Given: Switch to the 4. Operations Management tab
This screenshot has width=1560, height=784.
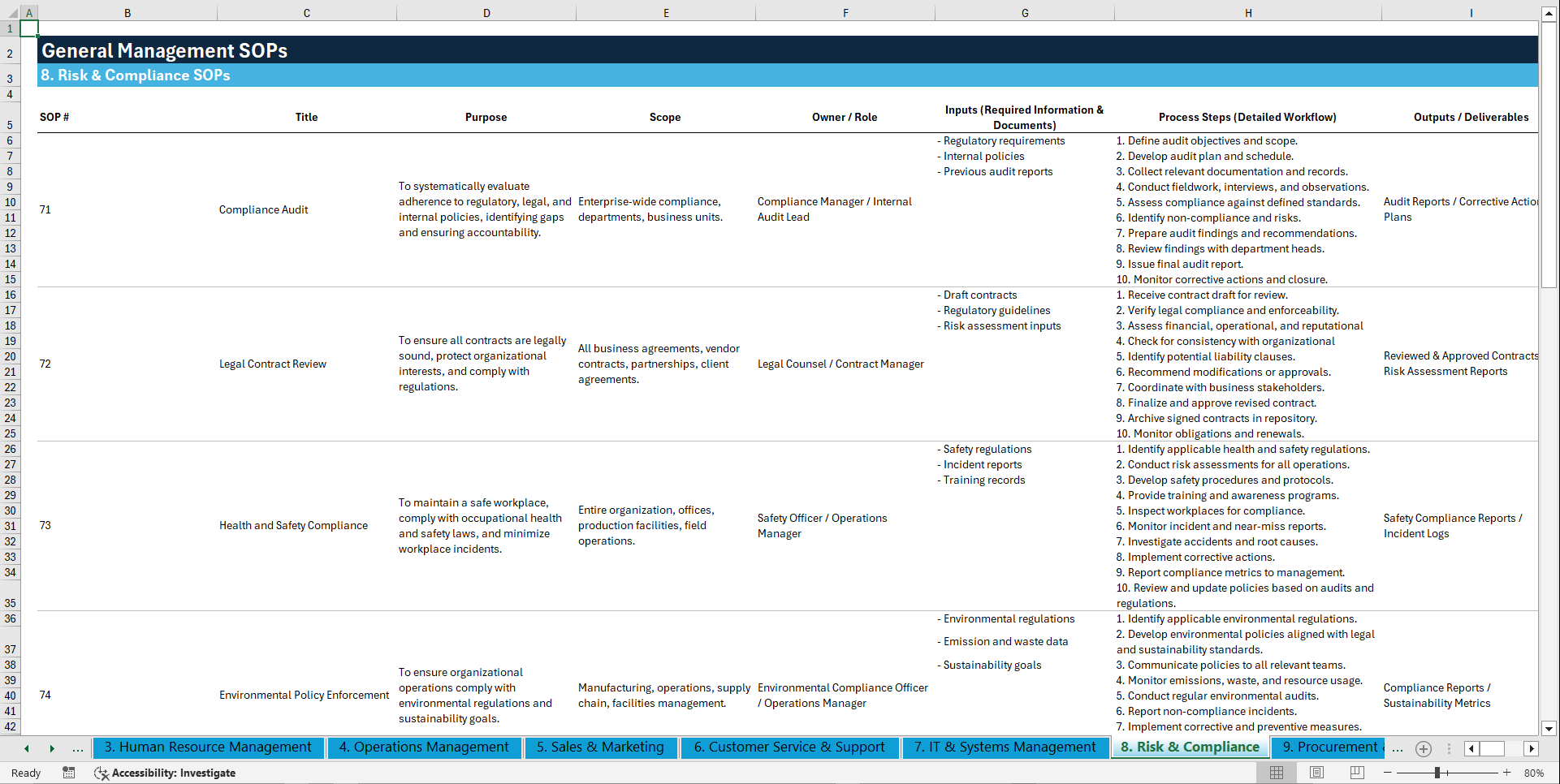Looking at the screenshot, I should pyautogui.click(x=424, y=747).
